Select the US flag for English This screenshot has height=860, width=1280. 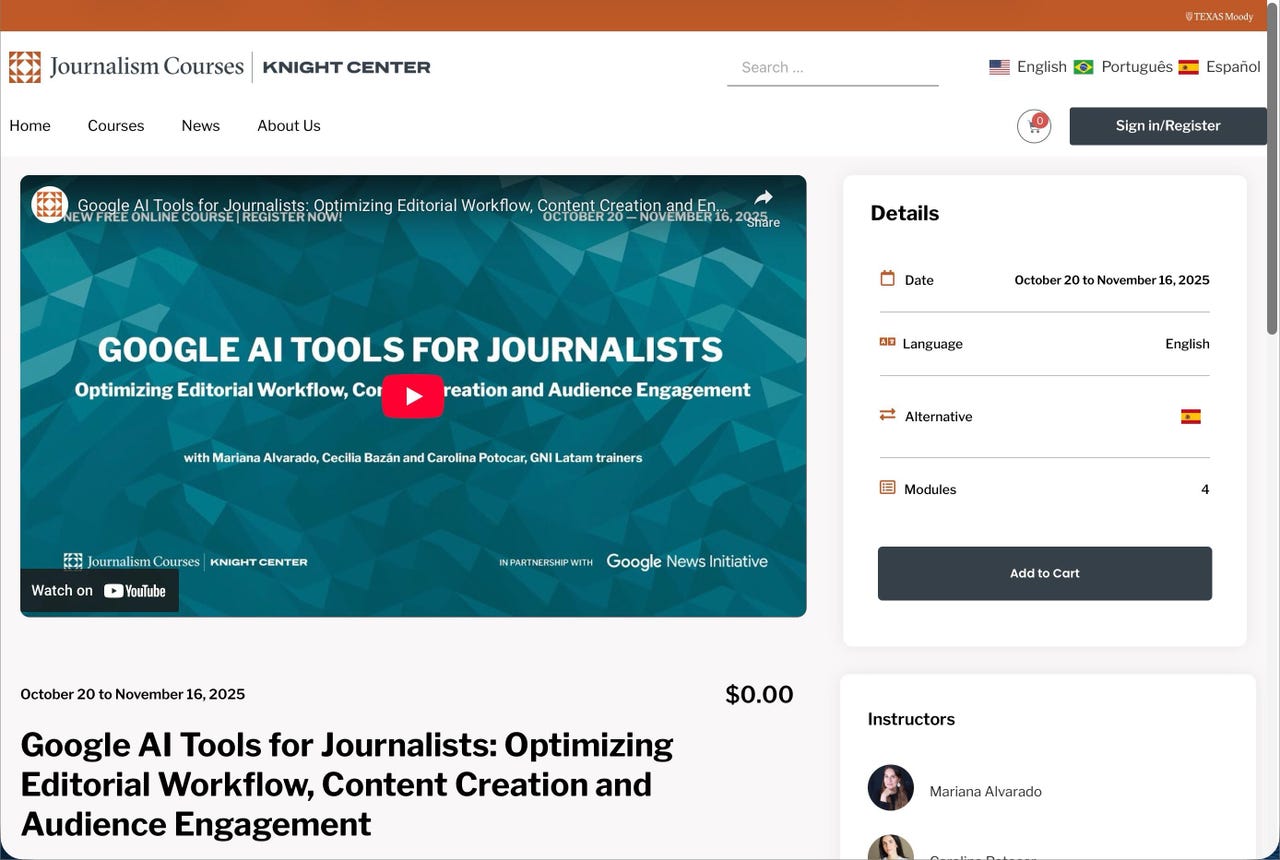coord(999,67)
